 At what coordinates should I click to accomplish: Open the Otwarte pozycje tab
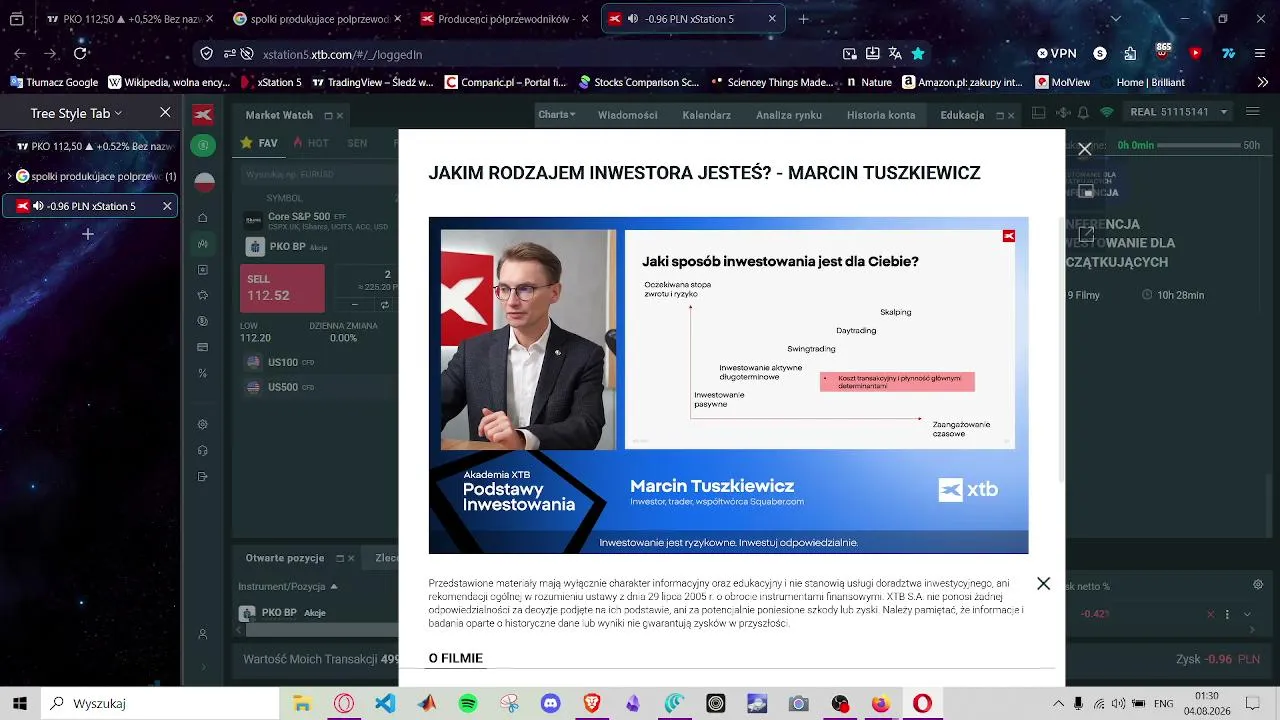pos(285,558)
